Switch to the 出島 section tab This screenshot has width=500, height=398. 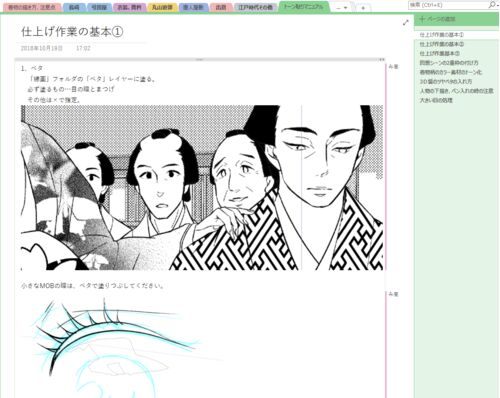point(221,7)
